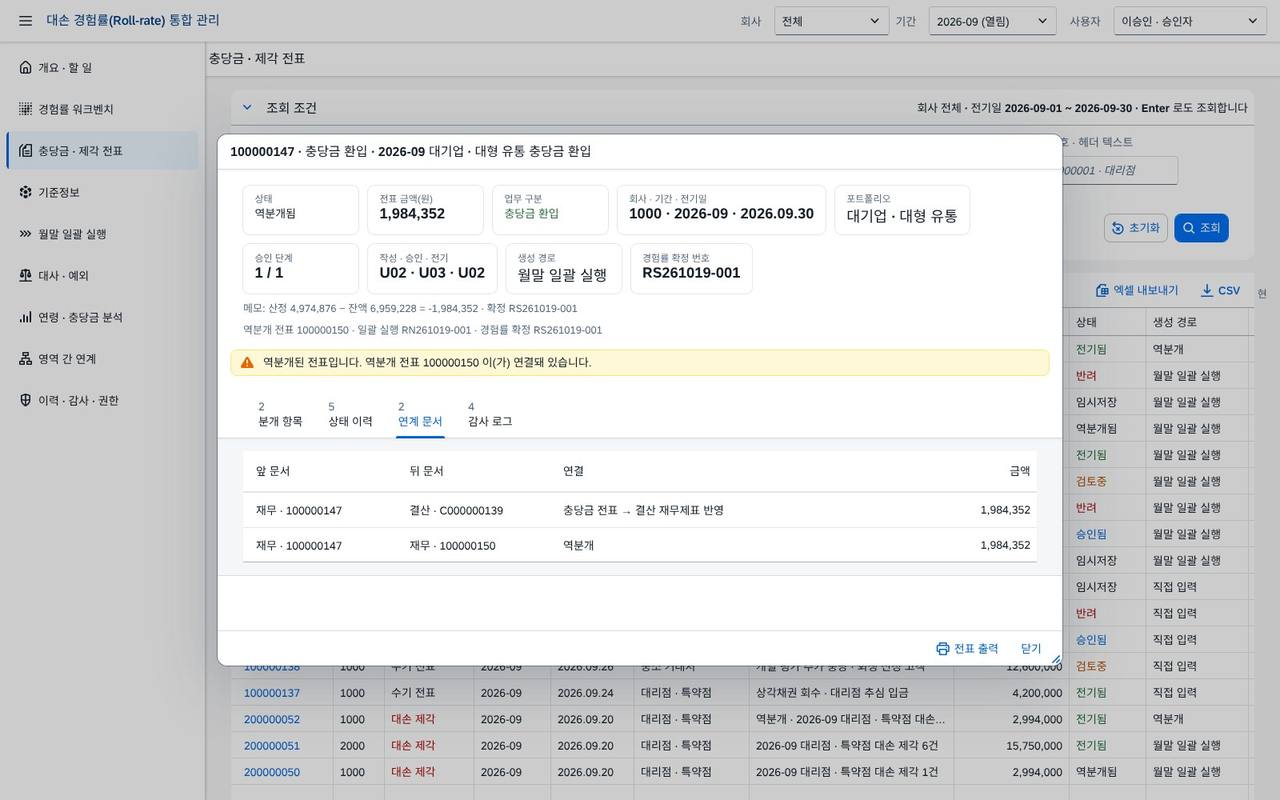Image resolution: width=1280 pixels, height=800 pixels.
Task: Click the 대사 · 예외 scales icon
Action: tap(25, 276)
